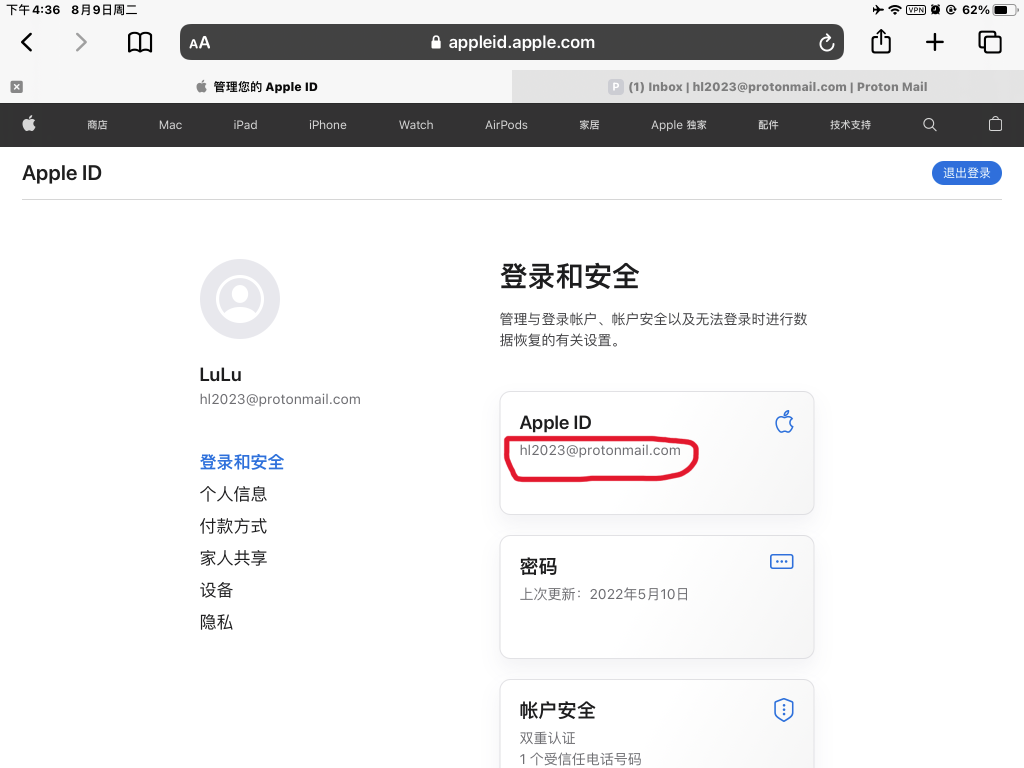Viewport: 1024px width, 768px height.
Task: Close the Apple ID tab with its X
Action: tap(17, 87)
